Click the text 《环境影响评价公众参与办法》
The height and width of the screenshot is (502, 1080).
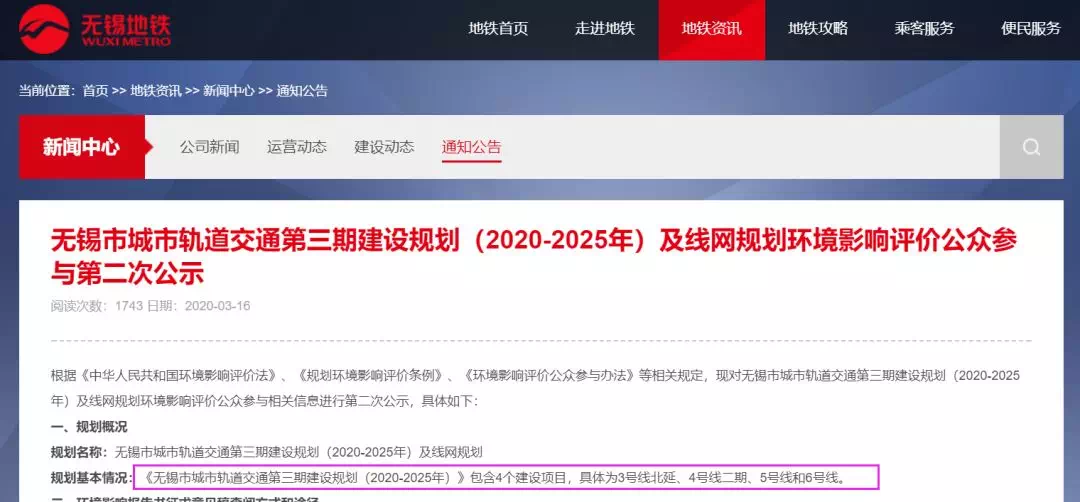pos(550,376)
